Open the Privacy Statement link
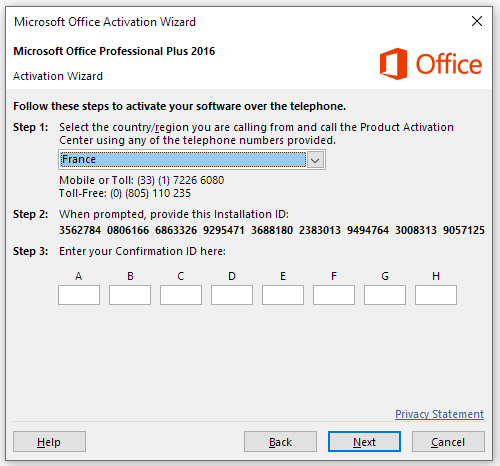The width and height of the screenshot is (500, 466). tap(439, 414)
